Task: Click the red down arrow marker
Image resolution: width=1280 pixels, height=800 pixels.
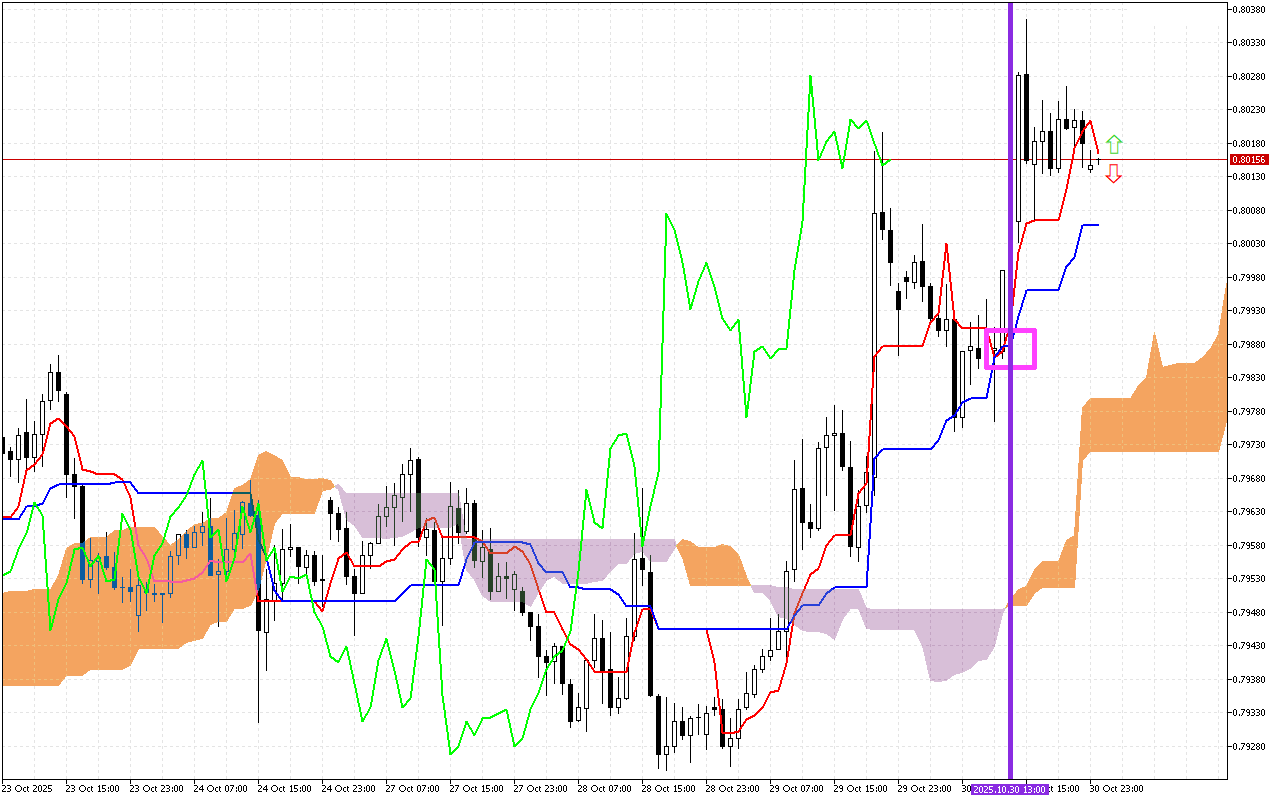Action: [x=1114, y=175]
